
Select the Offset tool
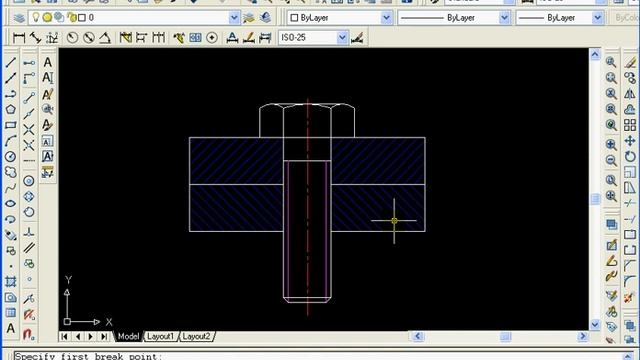[x=630, y=109]
